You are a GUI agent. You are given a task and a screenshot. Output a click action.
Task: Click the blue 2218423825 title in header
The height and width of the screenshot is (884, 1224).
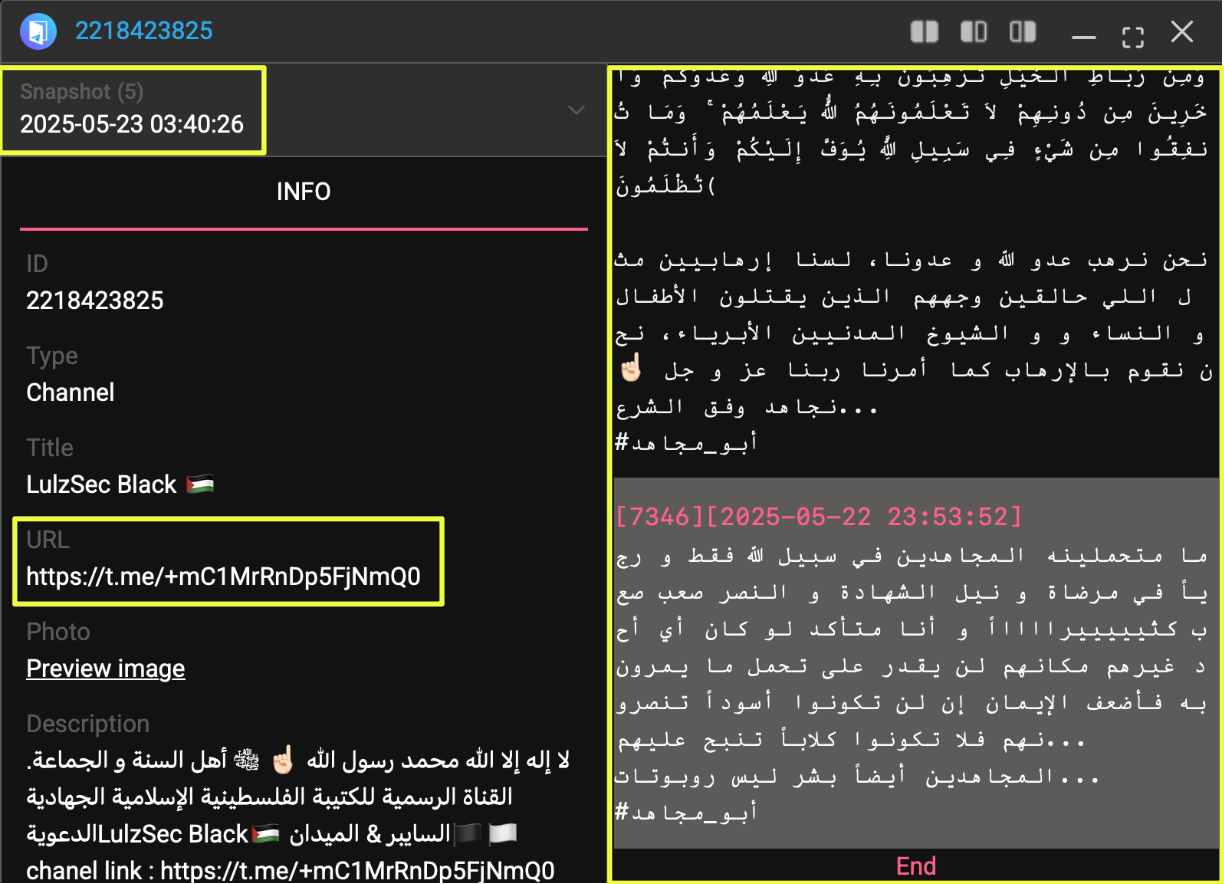(144, 31)
